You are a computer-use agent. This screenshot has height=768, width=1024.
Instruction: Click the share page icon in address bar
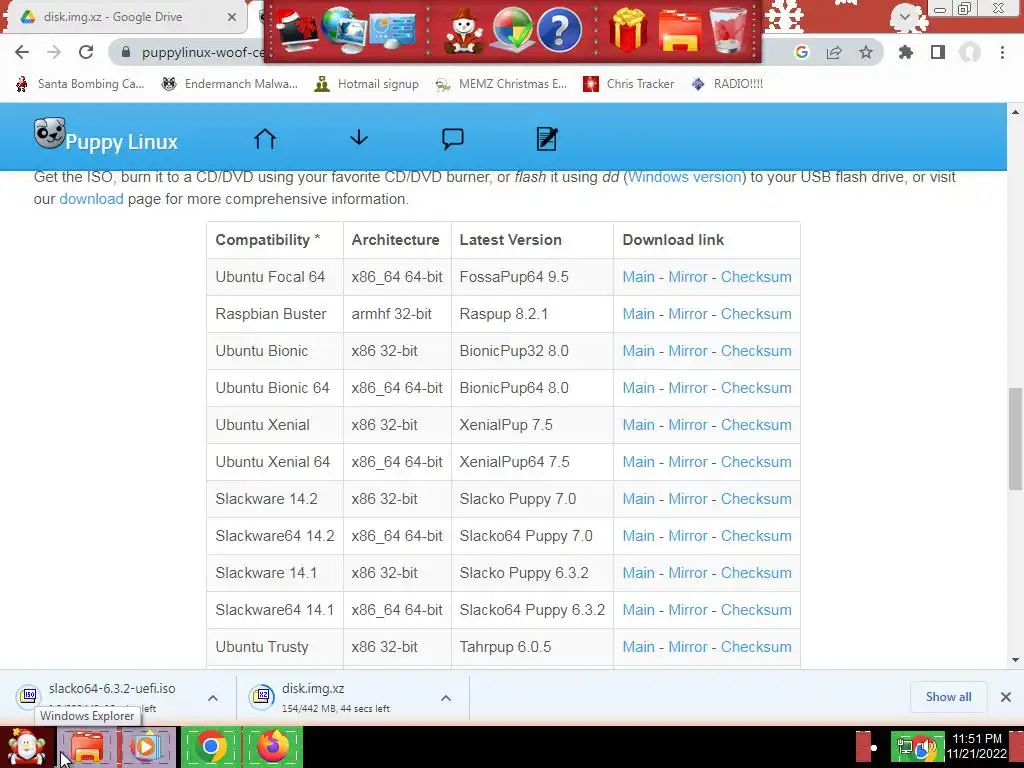click(x=834, y=52)
